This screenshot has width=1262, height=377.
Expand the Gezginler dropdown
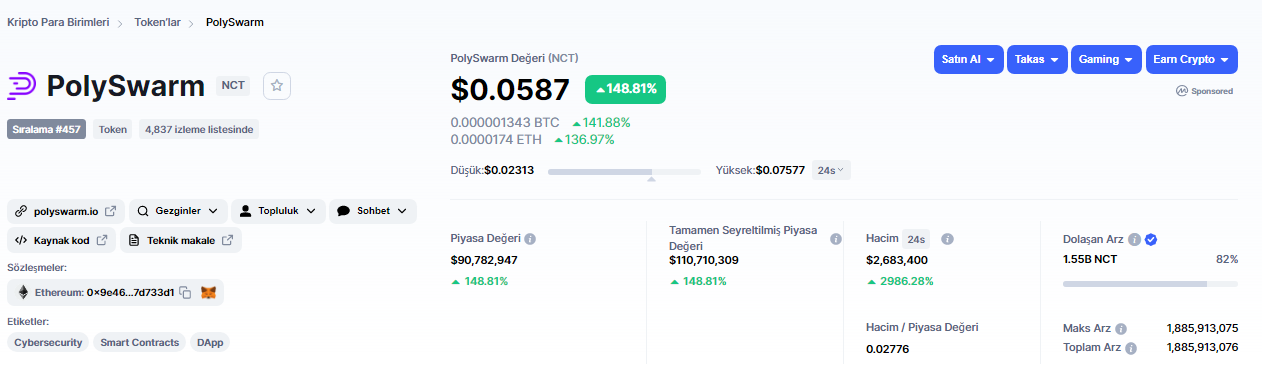(177, 211)
